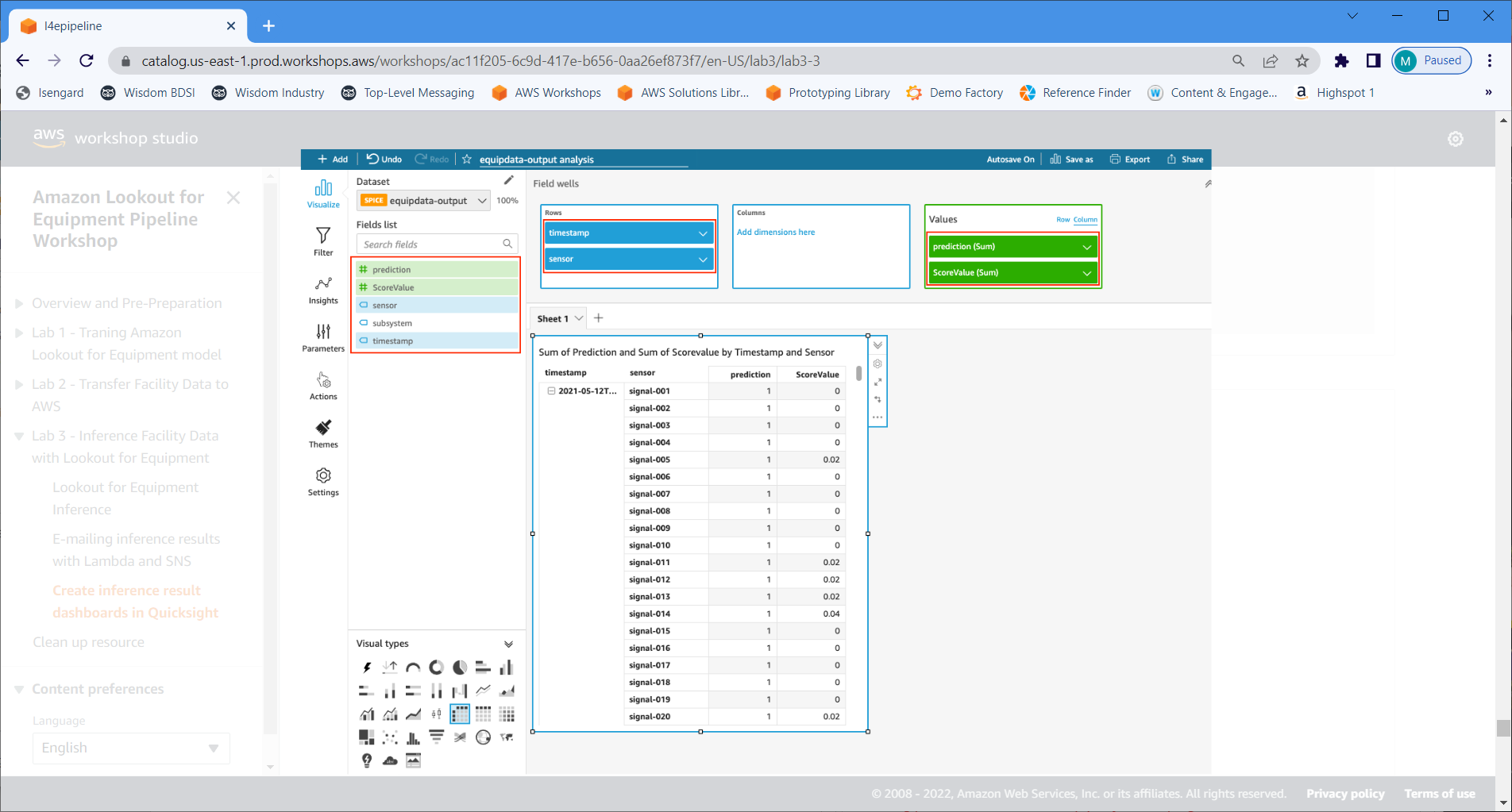1512x812 pixels.
Task: Maximize the pivot table visual
Action: click(x=877, y=382)
